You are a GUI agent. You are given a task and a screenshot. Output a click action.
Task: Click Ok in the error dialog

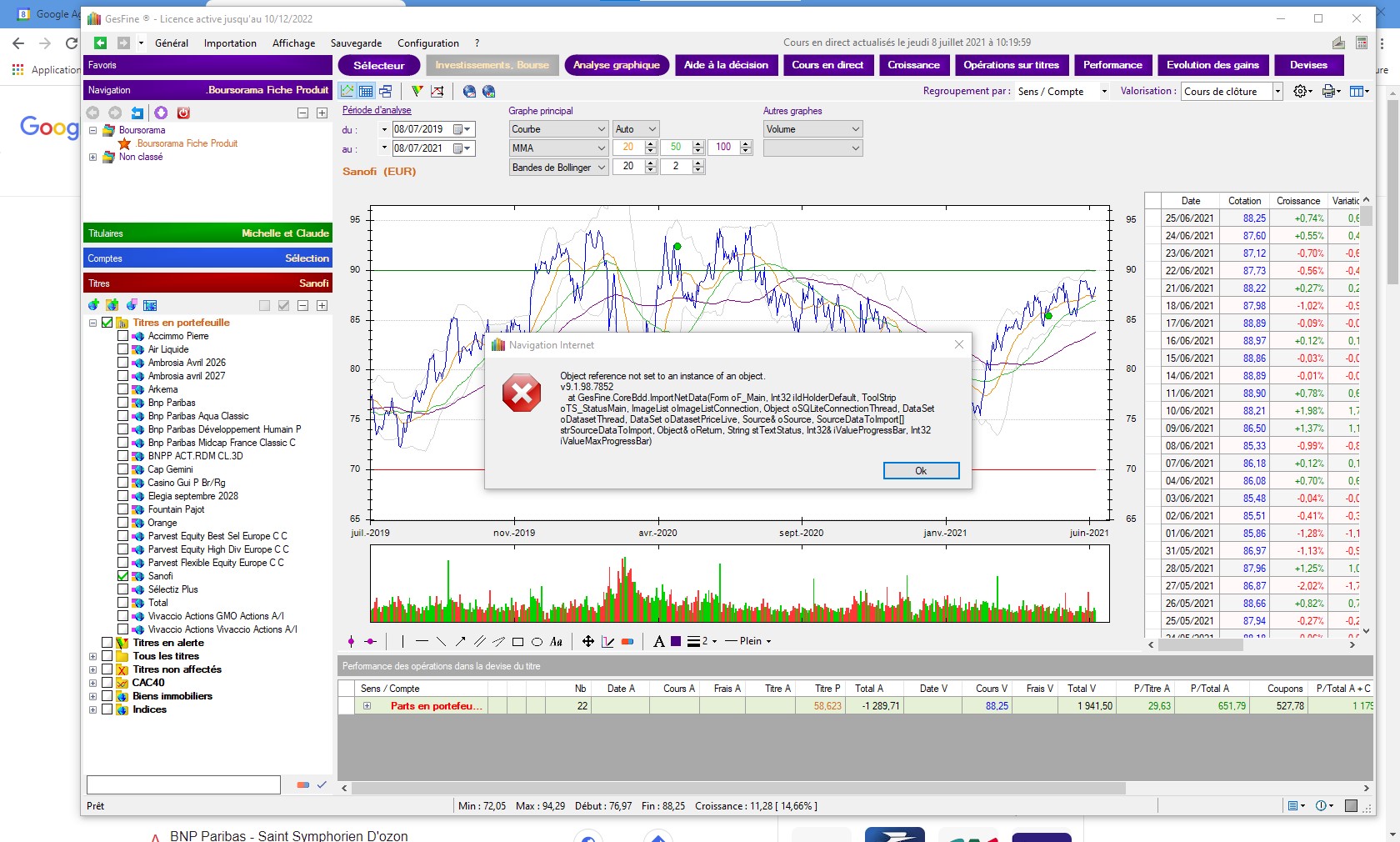click(921, 471)
